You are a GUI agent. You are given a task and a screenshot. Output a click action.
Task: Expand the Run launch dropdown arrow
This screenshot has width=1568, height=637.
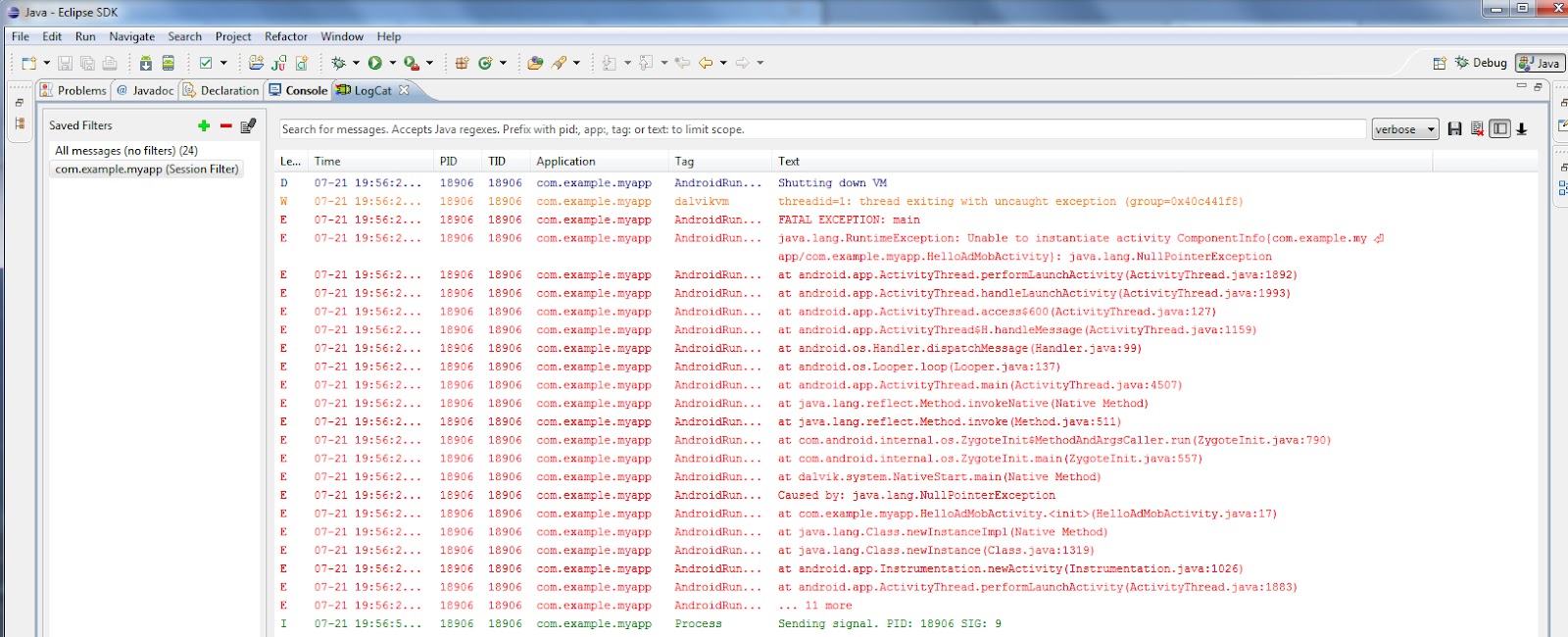(x=393, y=63)
